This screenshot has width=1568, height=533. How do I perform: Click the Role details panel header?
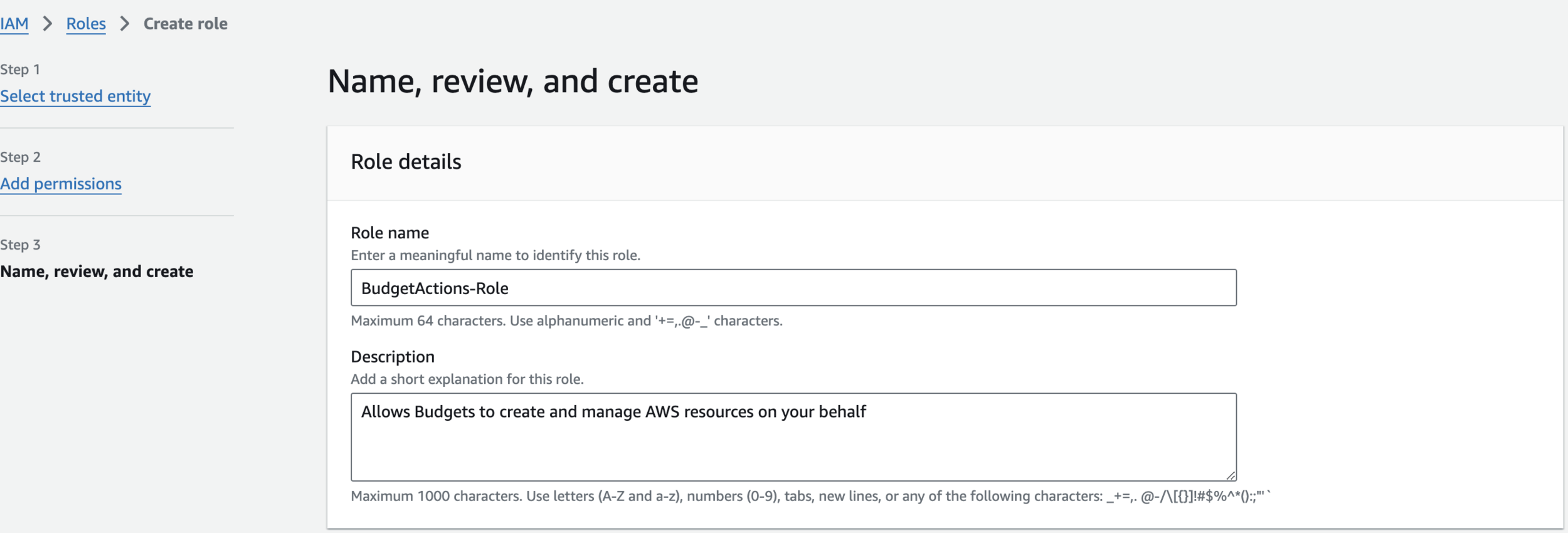406,162
